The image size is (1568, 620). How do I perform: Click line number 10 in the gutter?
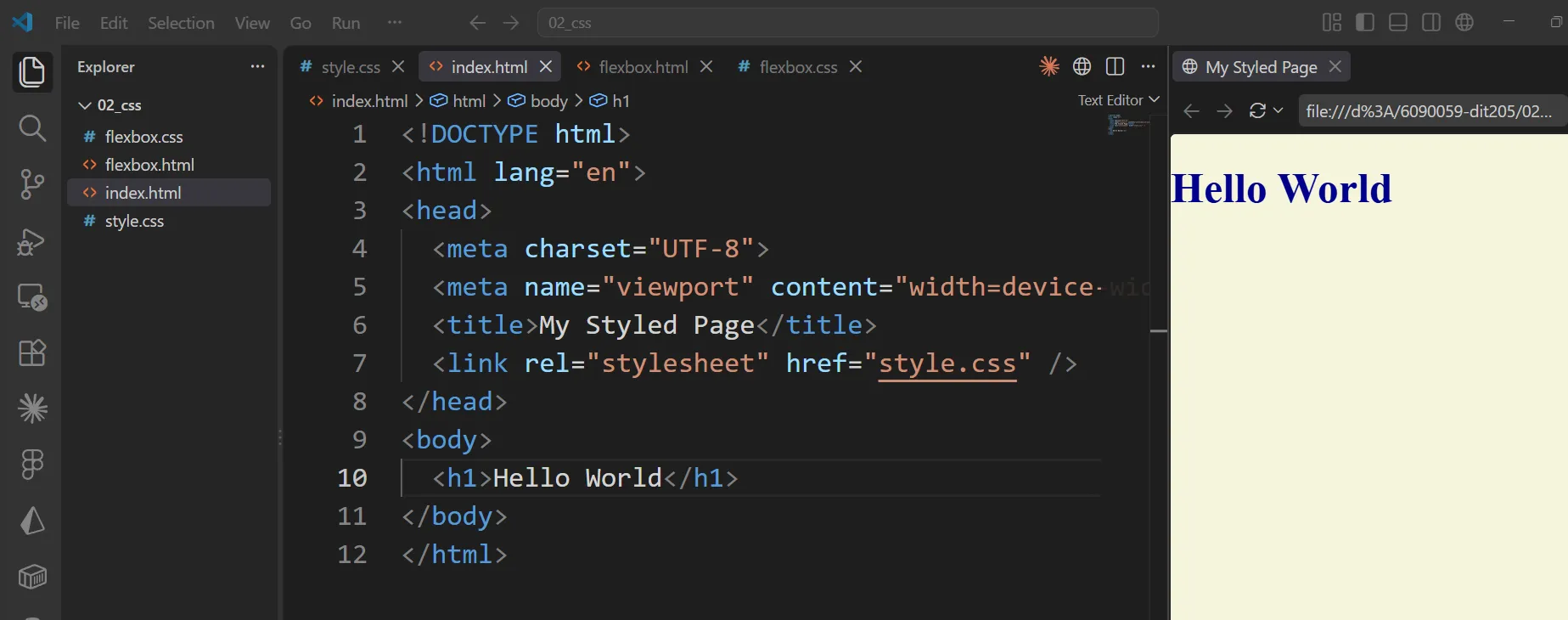[352, 478]
